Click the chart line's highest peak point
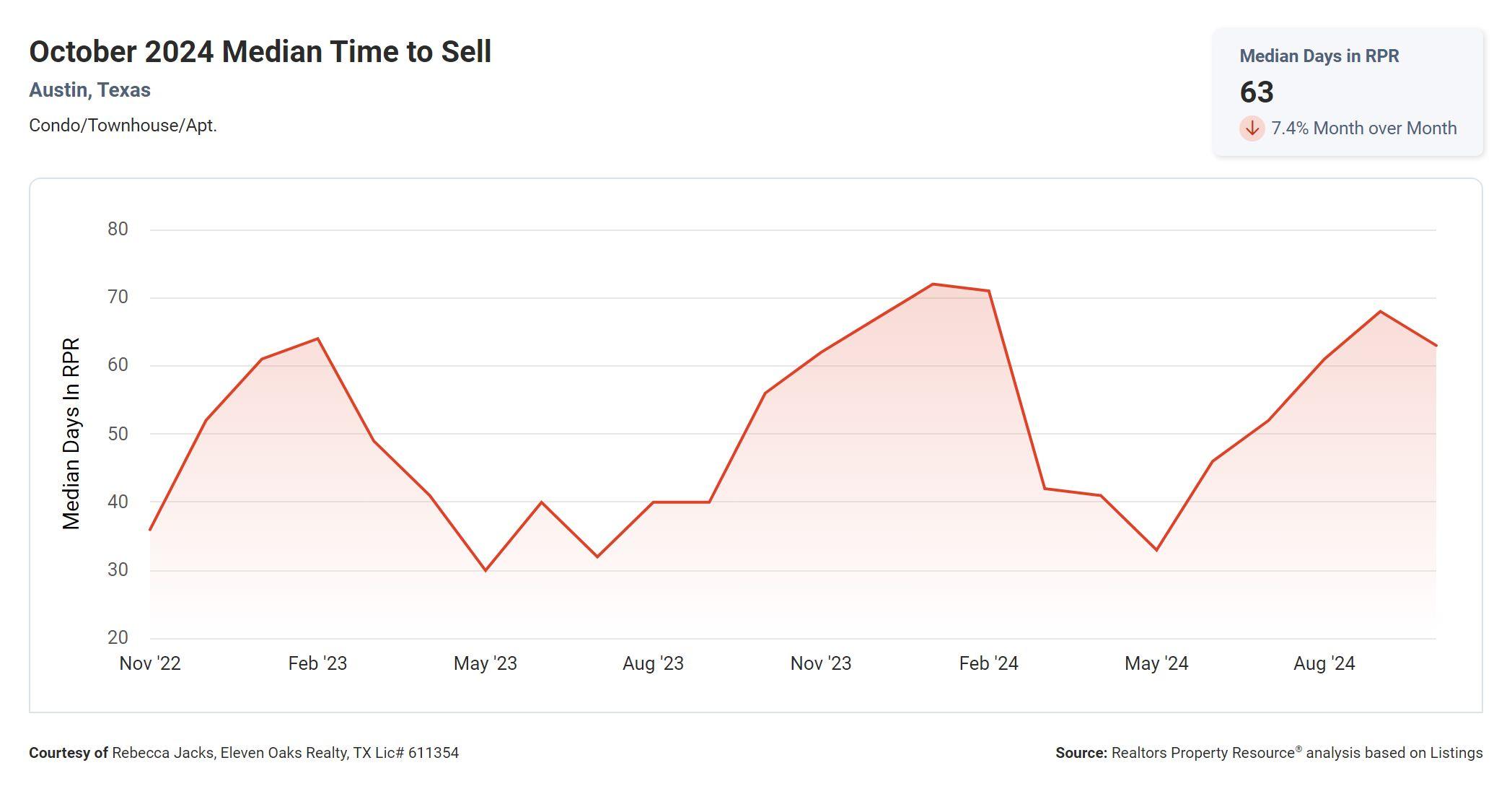The width and height of the screenshot is (1512, 794). pos(933,284)
